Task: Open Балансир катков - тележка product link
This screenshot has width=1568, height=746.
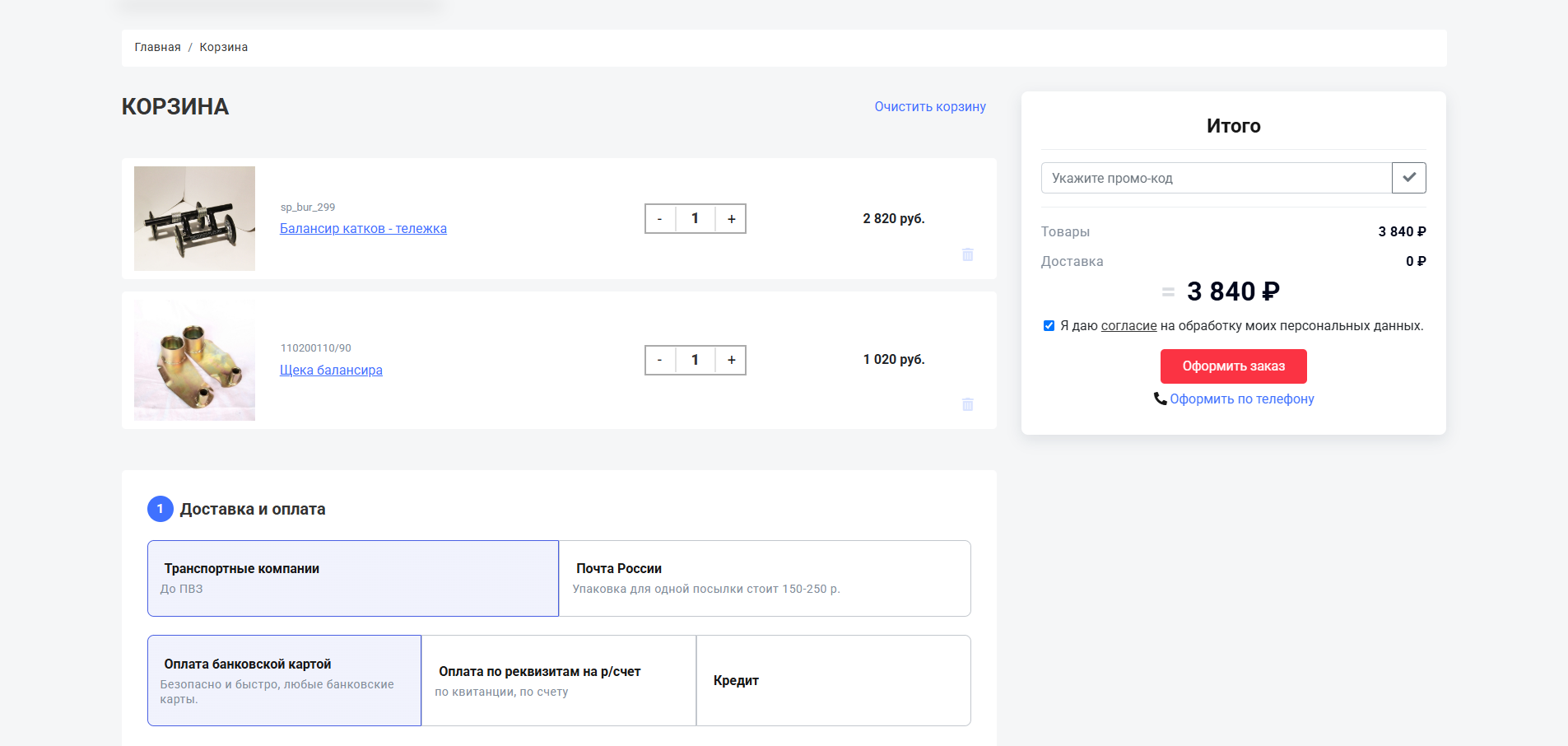Action: [363, 229]
